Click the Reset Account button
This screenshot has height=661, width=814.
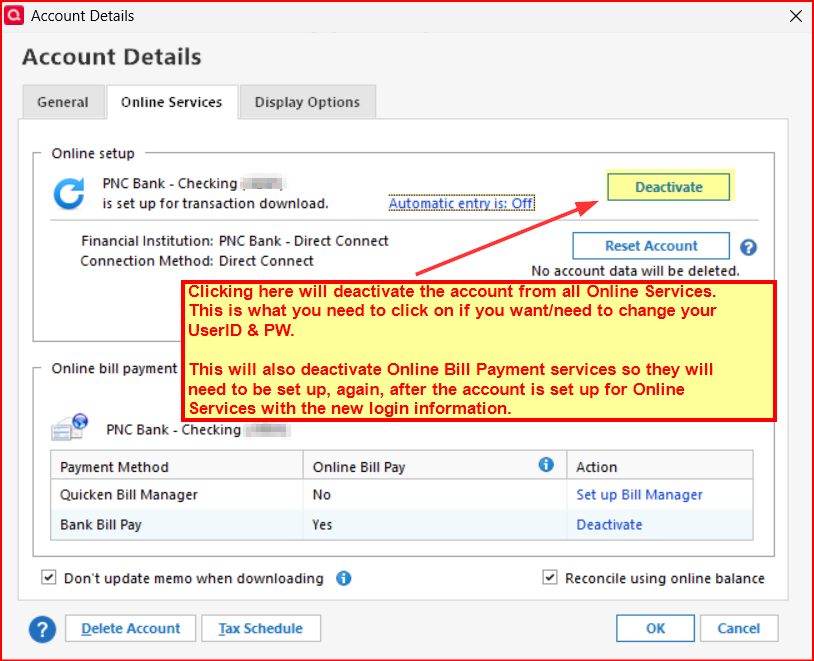point(651,246)
